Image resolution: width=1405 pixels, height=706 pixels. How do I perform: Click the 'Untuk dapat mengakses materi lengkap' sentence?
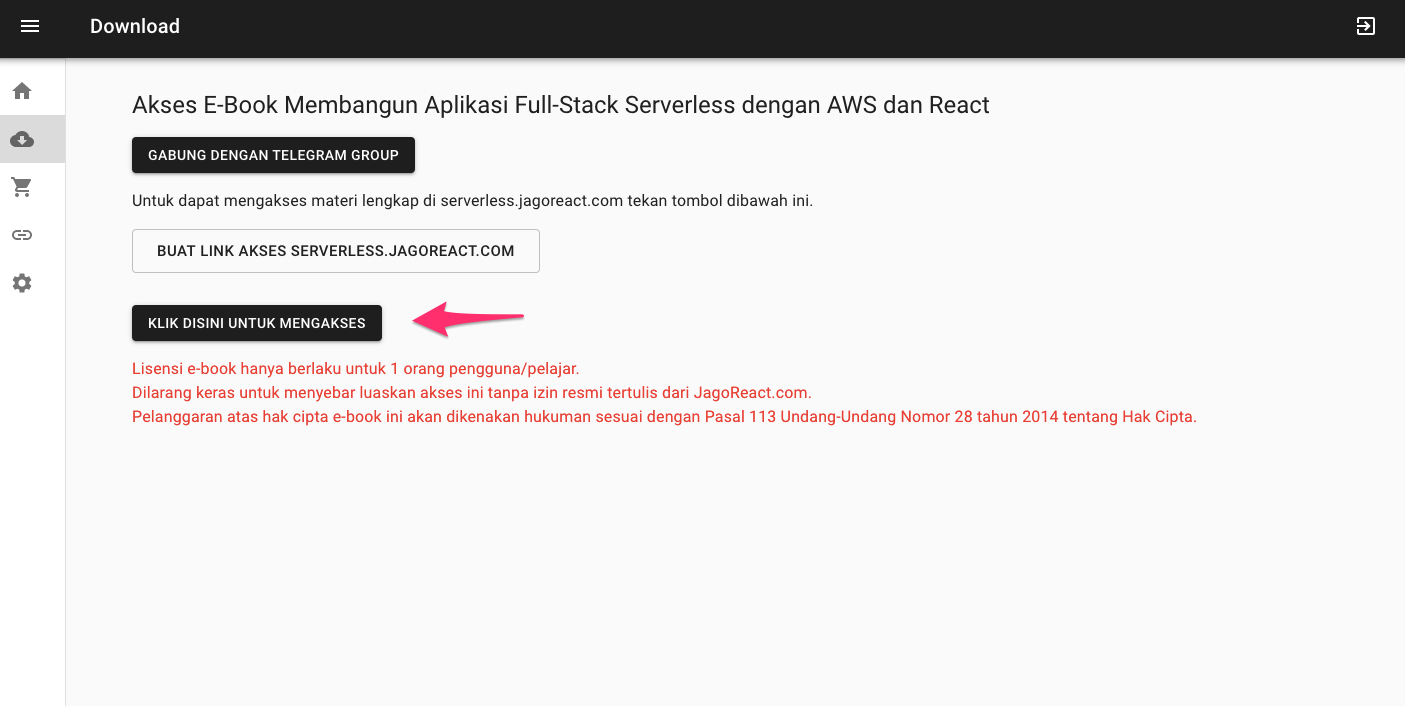click(x=473, y=200)
